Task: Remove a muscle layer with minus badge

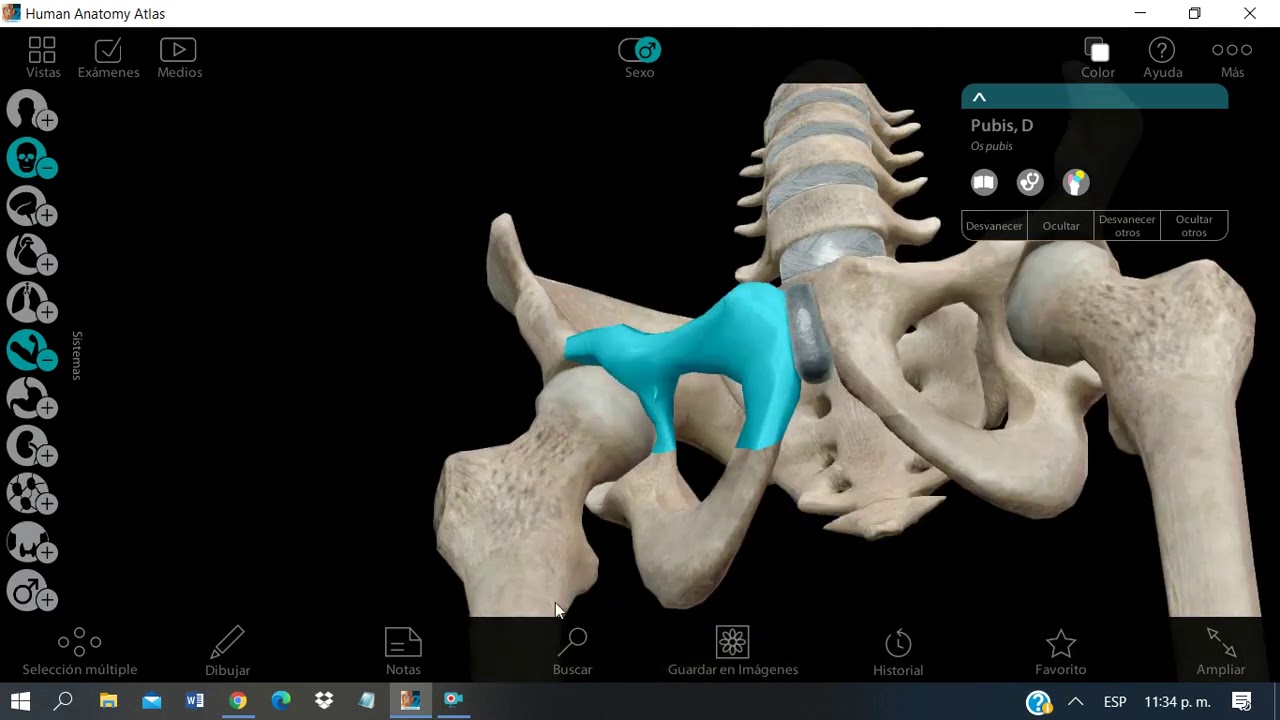Action: click(x=47, y=360)
